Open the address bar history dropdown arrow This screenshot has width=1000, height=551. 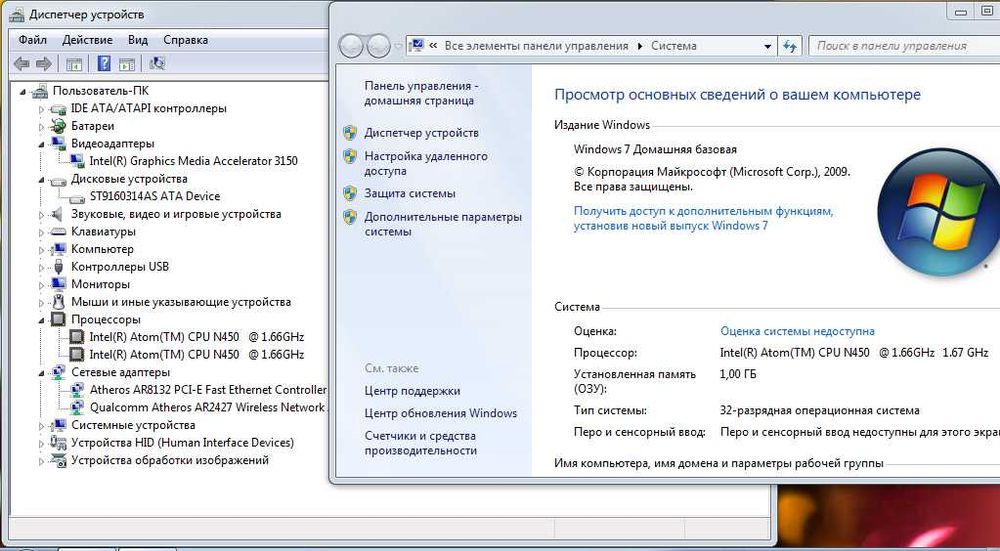point(768,46)
